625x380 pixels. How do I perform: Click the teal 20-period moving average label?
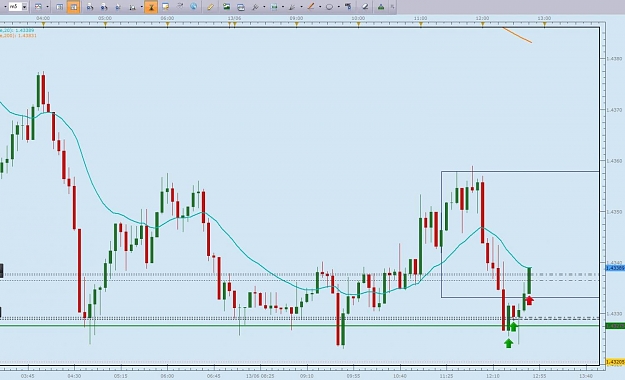coord(17,30)
